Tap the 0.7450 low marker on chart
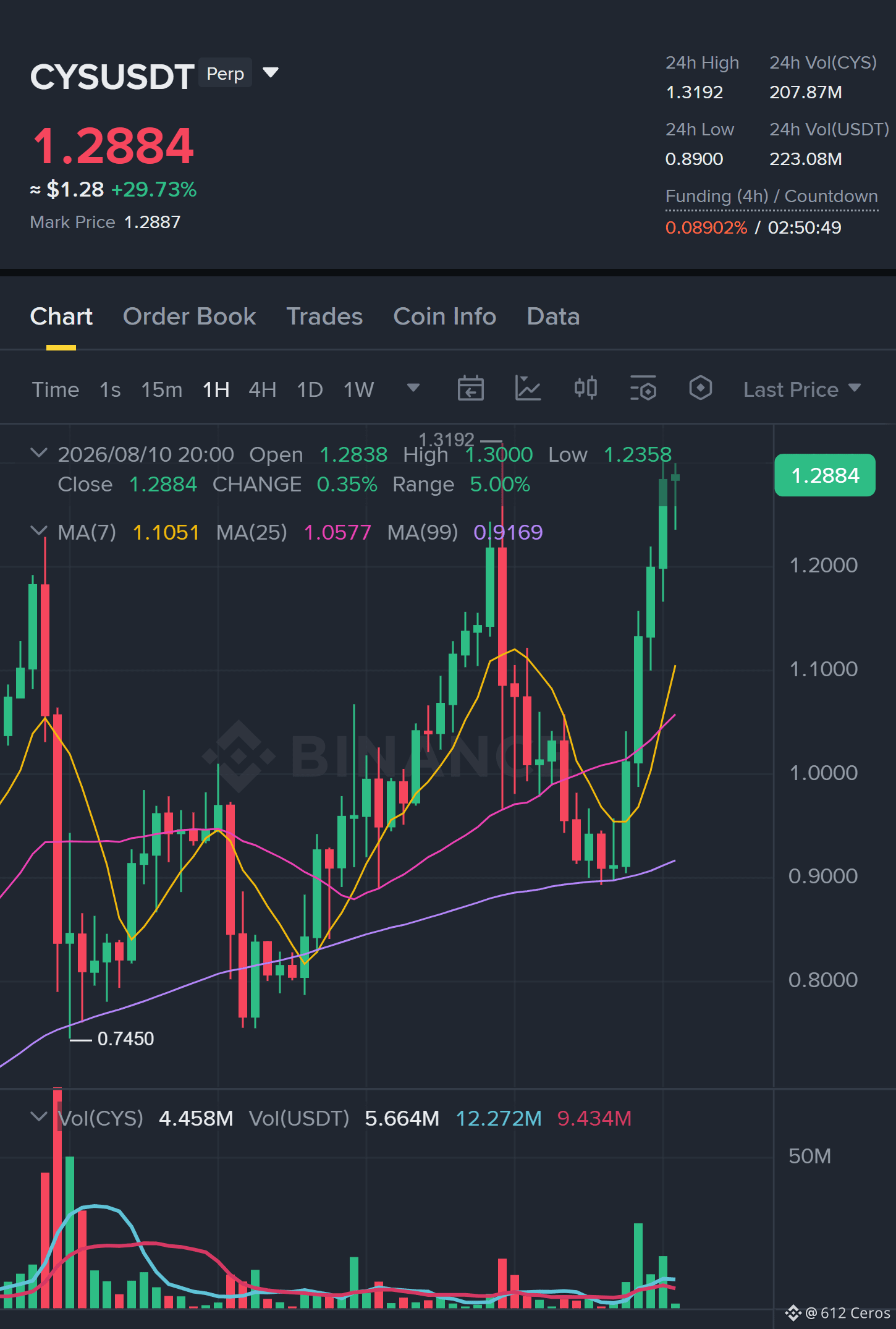 point(125,1038)
